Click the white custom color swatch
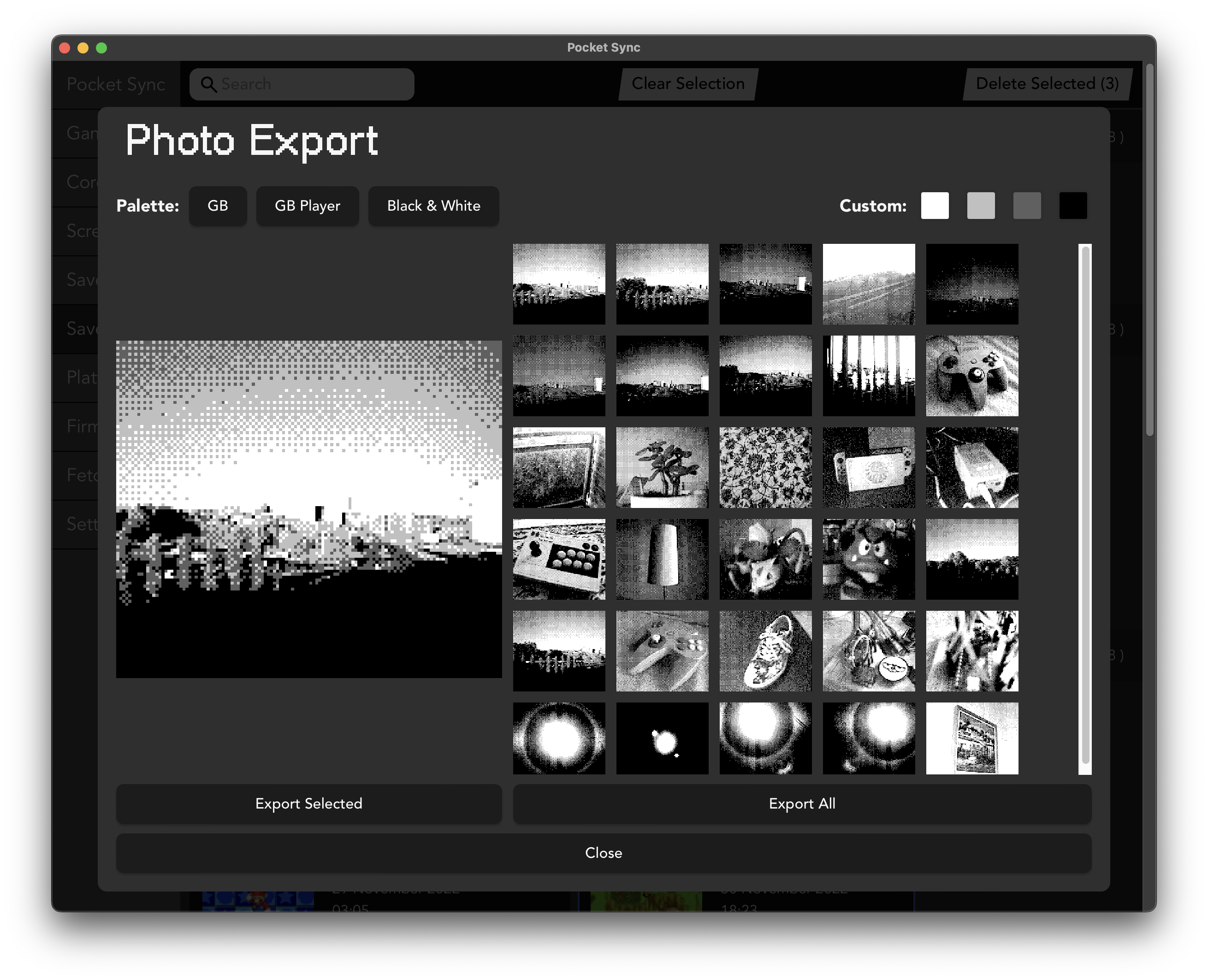The width and height of the screenshot is (1208, 980). coord(935,206)
